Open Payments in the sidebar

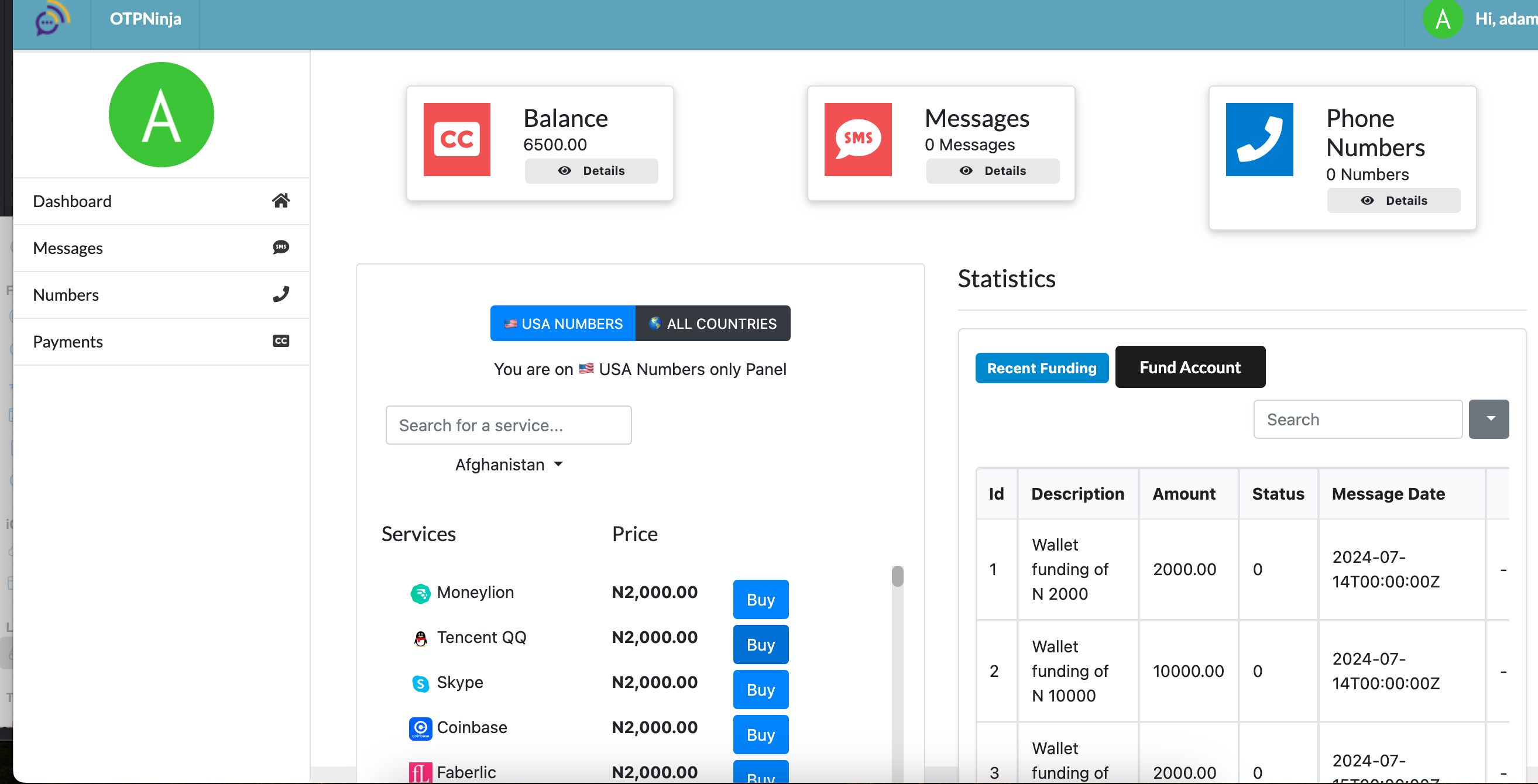point(161,342)
